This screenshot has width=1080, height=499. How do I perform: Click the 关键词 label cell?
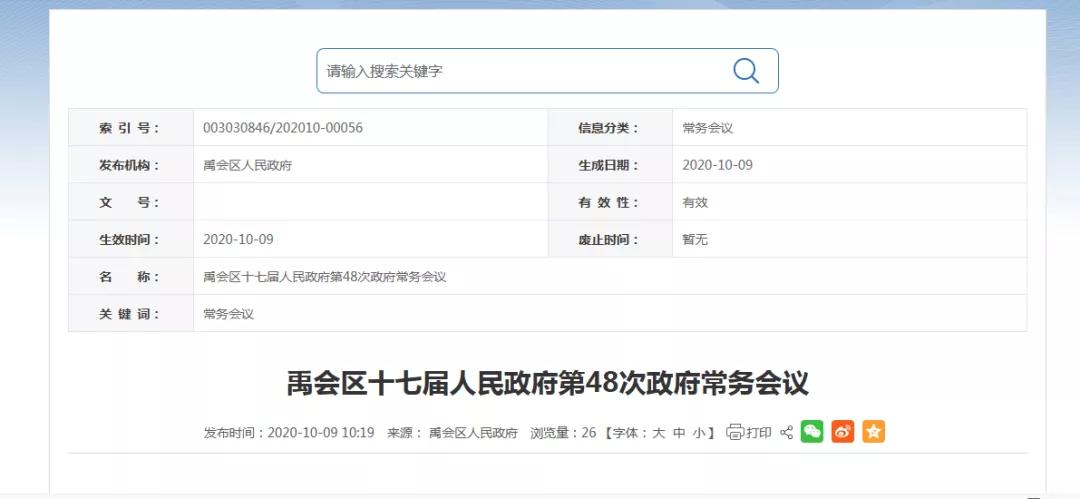131,314
